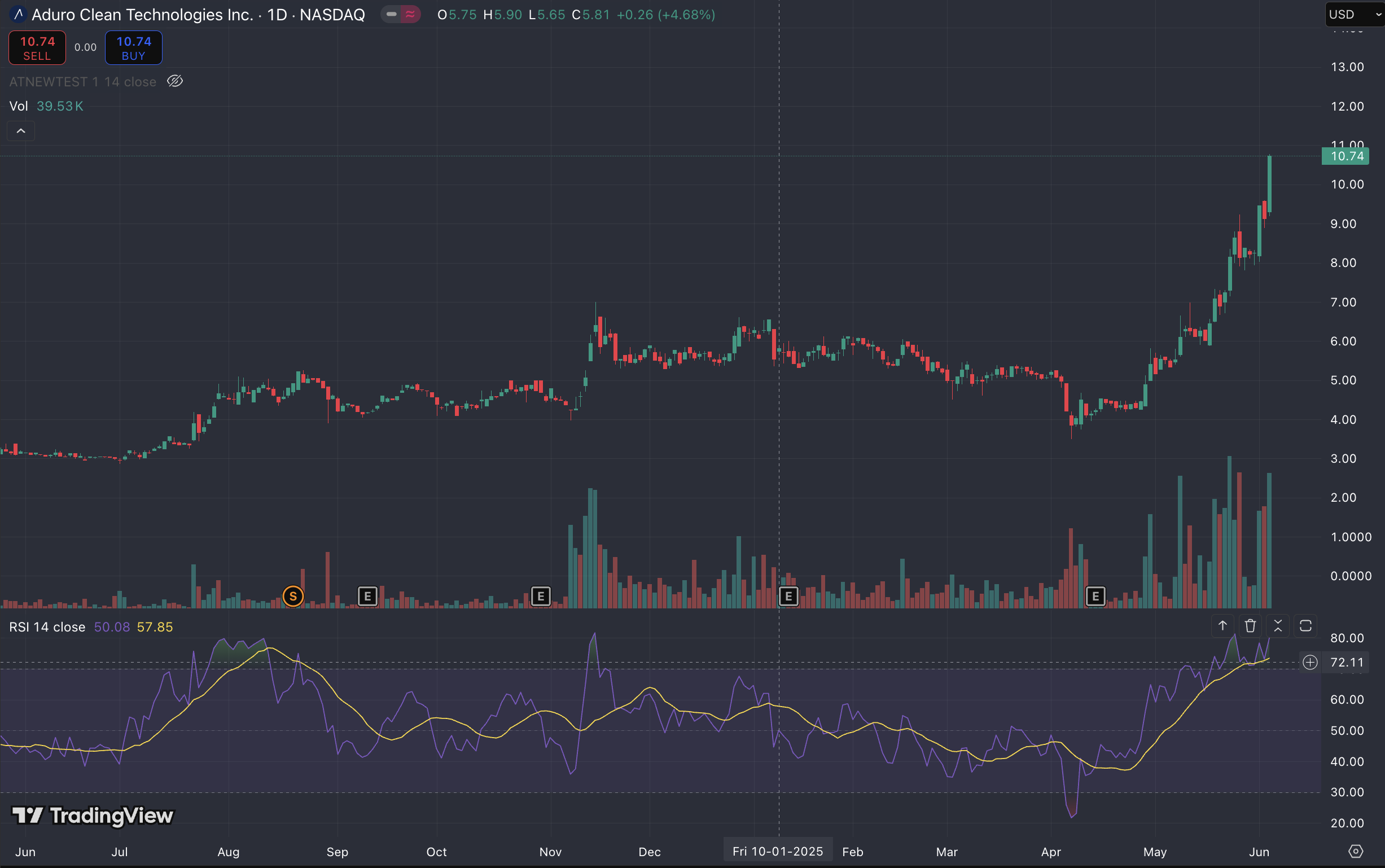Collapse the indicator legend with chevron
1385x868 pixels.
click(21, 131)
